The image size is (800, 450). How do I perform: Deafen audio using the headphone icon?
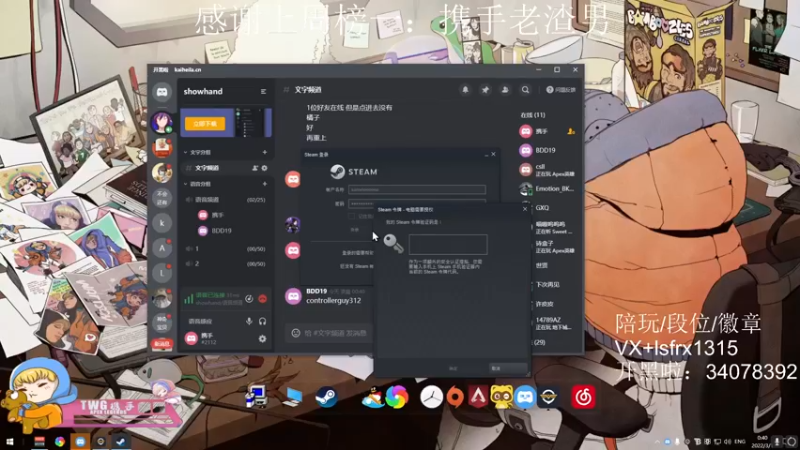pyautogui.click(x=262, y=321)
